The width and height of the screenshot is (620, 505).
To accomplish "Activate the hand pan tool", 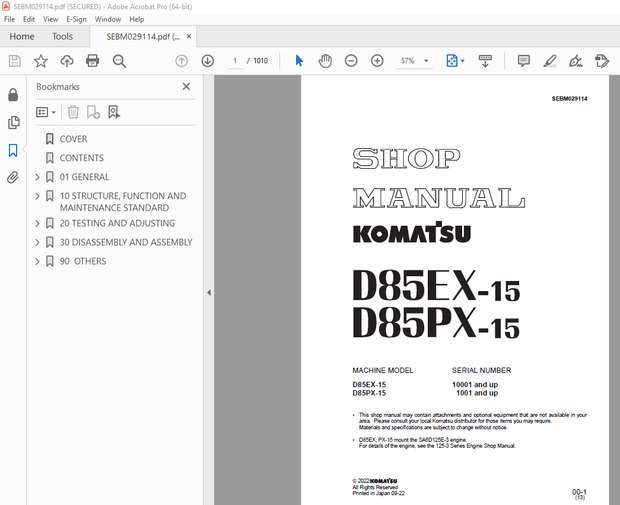I will (325, 61).
